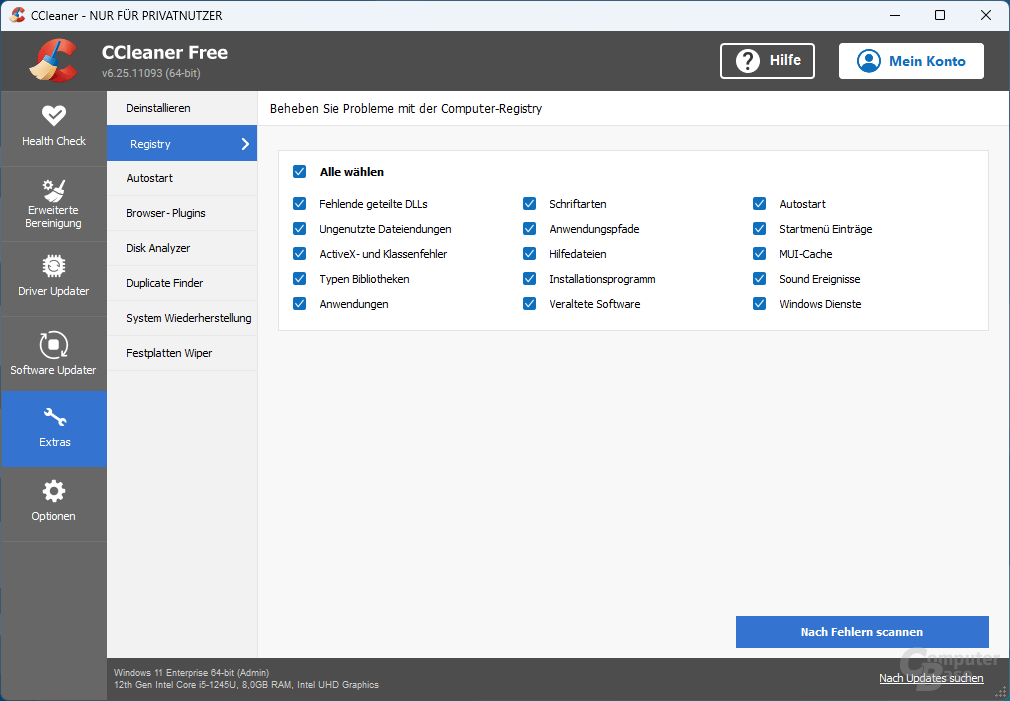Uncheck Sound Ereignisse checkbox

tap(759, 279)
